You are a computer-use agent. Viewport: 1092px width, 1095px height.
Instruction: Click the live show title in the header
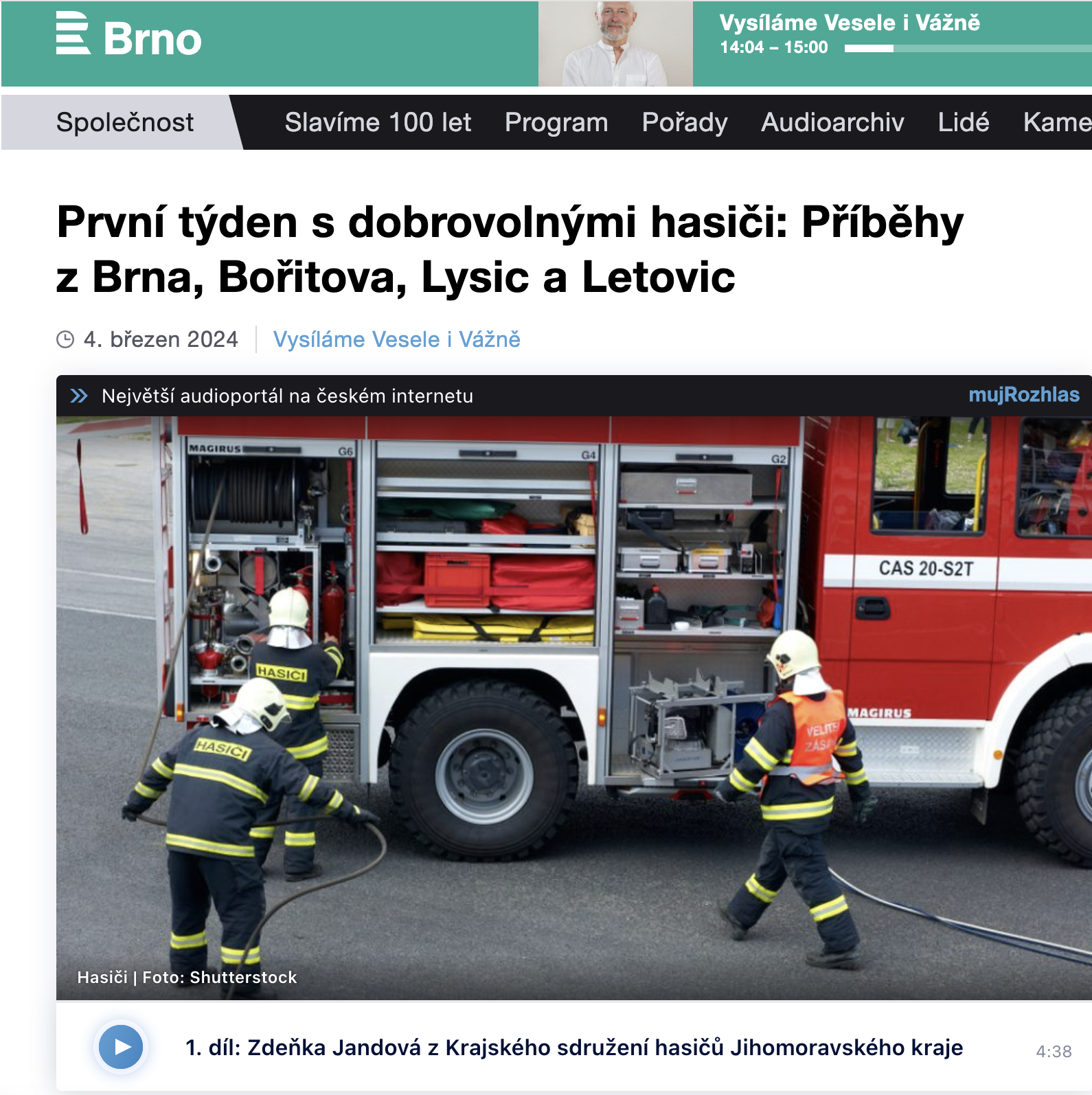[850, 23]
